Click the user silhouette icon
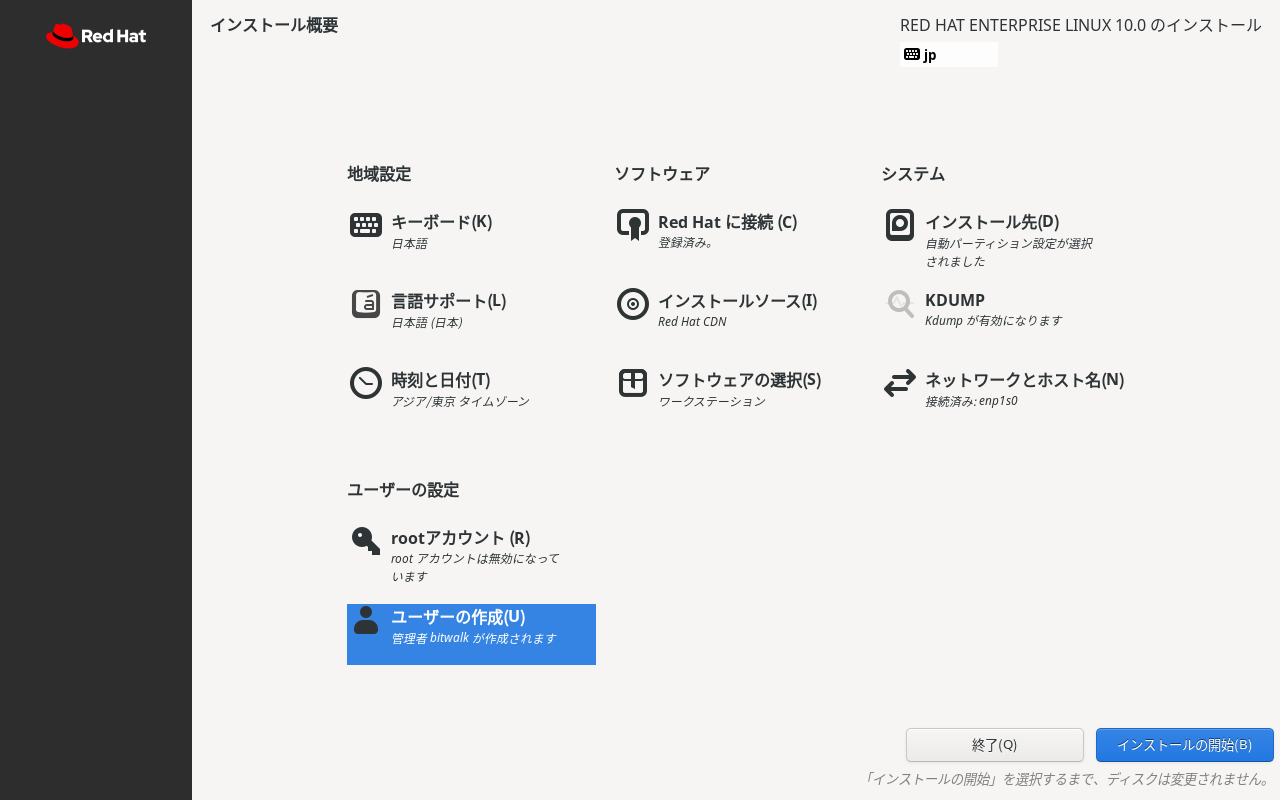 click(x=366, y=620)
